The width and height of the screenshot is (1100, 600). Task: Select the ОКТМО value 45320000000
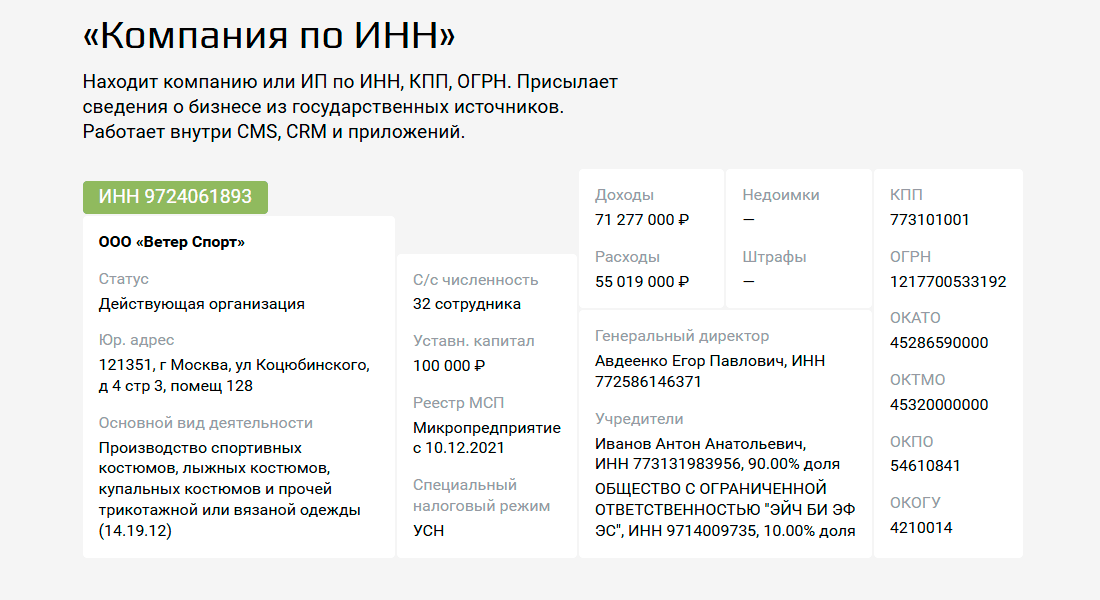[x=939, y=404]
